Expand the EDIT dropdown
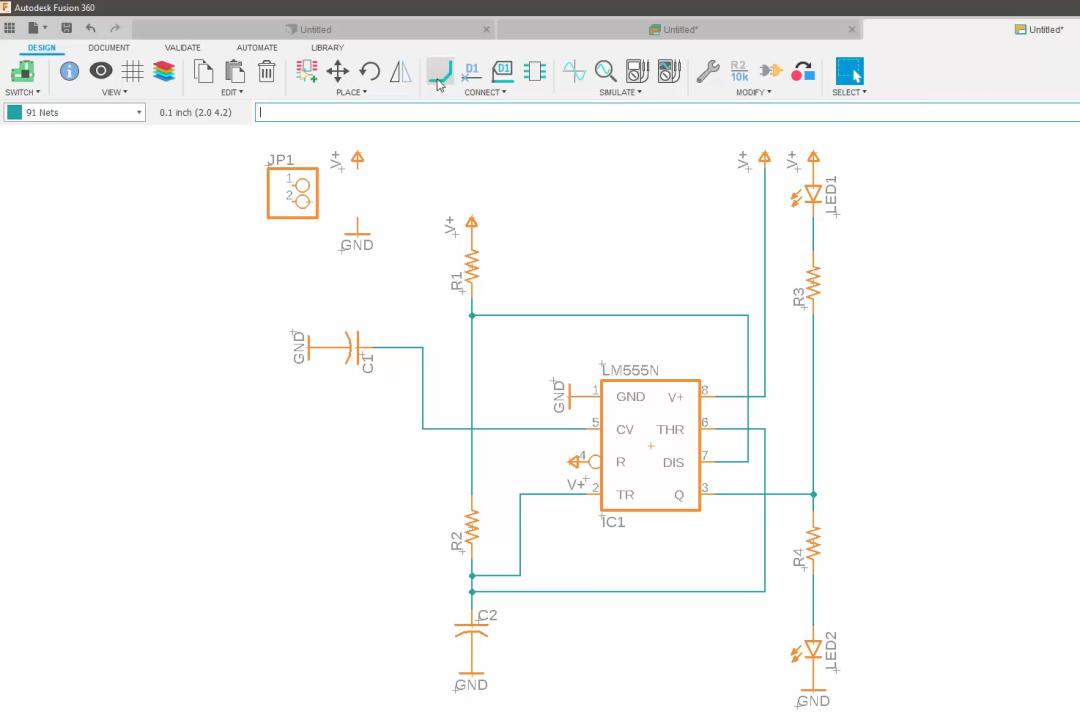Viewport: 1080px width, 728px height. pyautogui.click(x=232, y=92)
